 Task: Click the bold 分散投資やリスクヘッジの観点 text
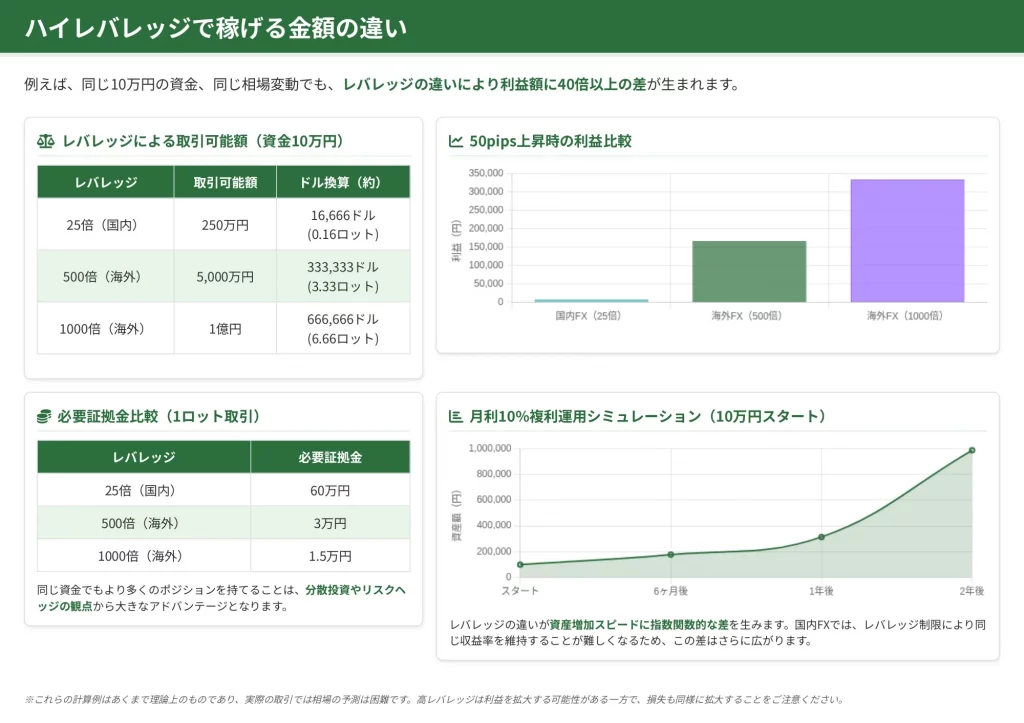click(x=355, y=590)
